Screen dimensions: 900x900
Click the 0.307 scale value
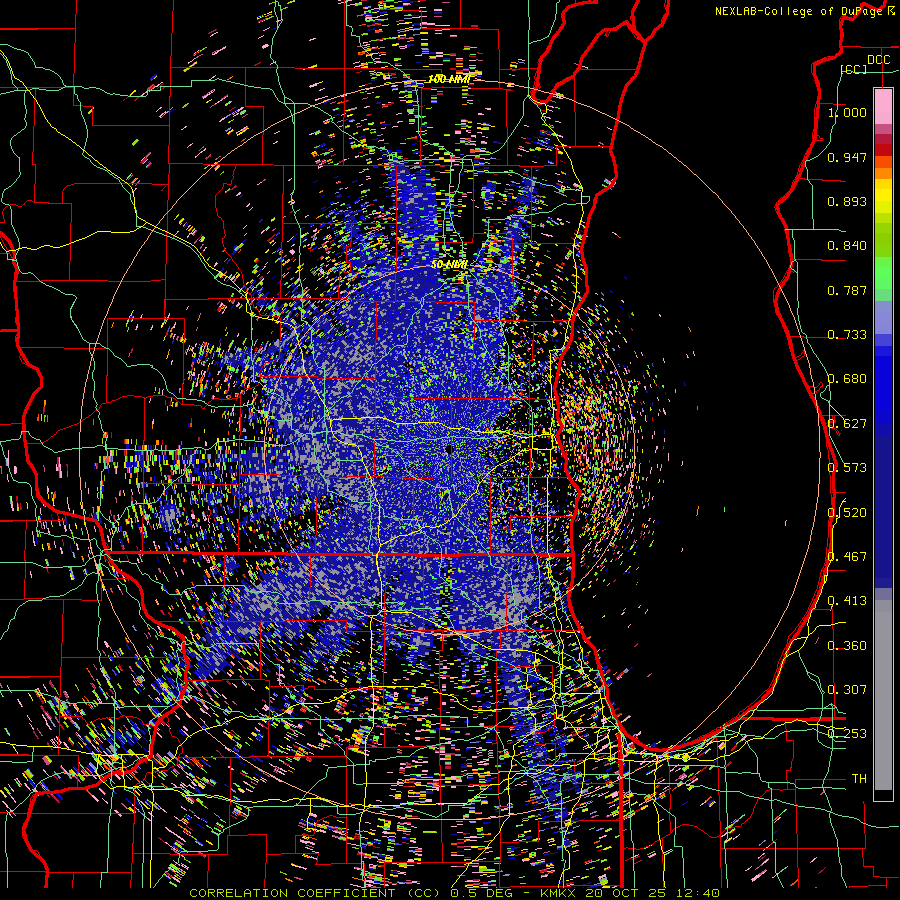(x=847, y=690)
